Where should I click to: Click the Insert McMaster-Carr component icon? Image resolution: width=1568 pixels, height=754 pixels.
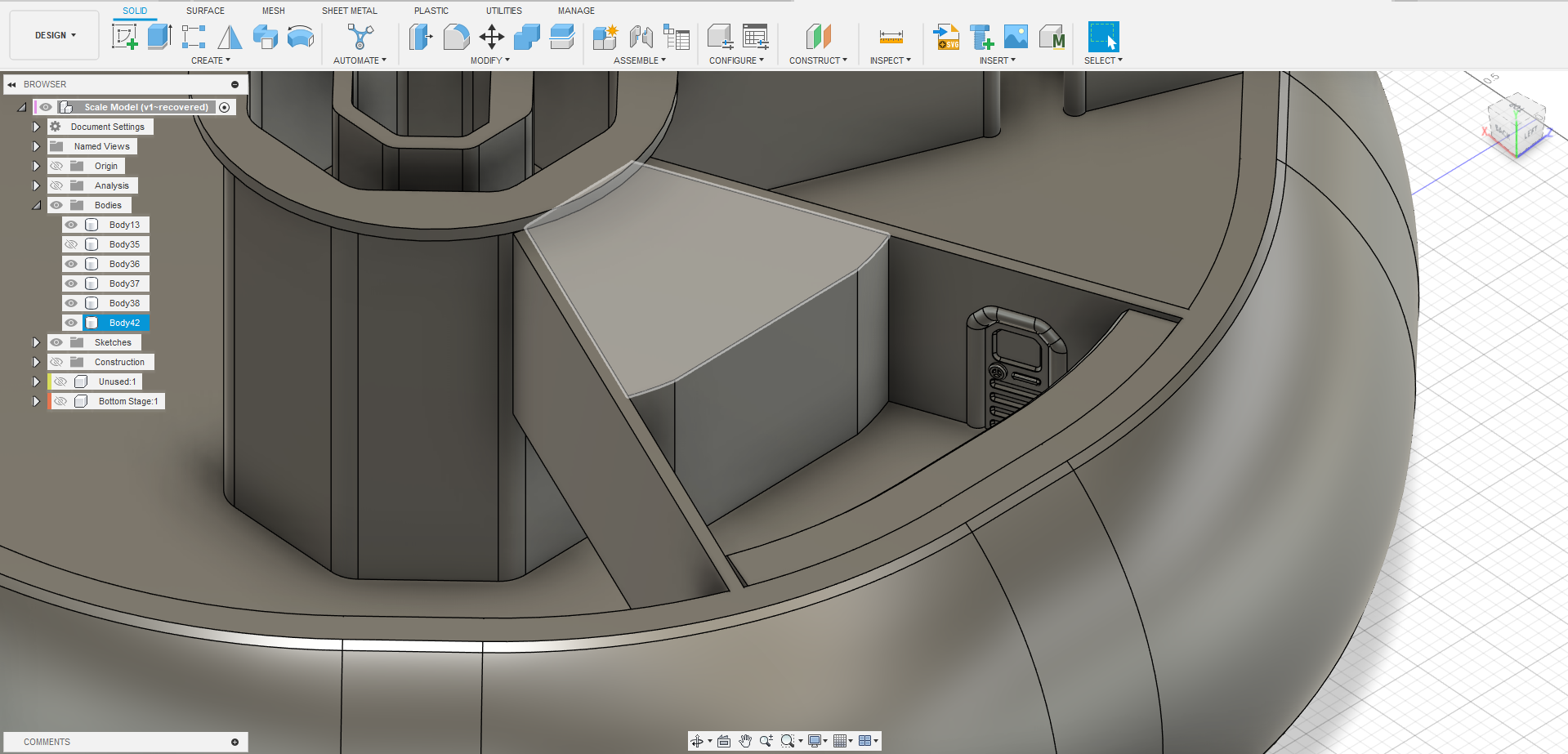pyautogui.click(x=1052, y=37)
